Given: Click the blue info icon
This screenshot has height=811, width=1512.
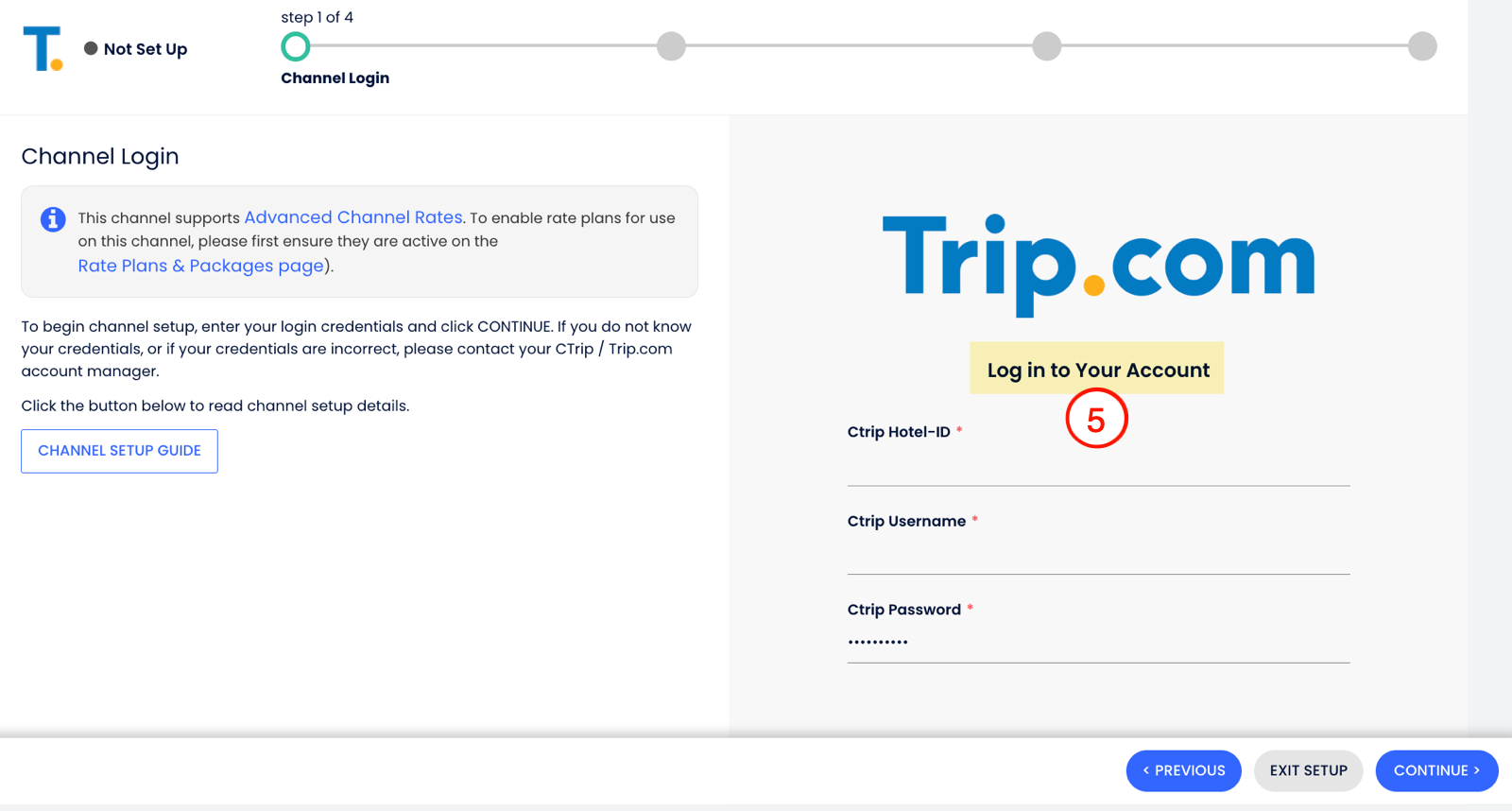Looking at the screenshot, I should 53,219.
